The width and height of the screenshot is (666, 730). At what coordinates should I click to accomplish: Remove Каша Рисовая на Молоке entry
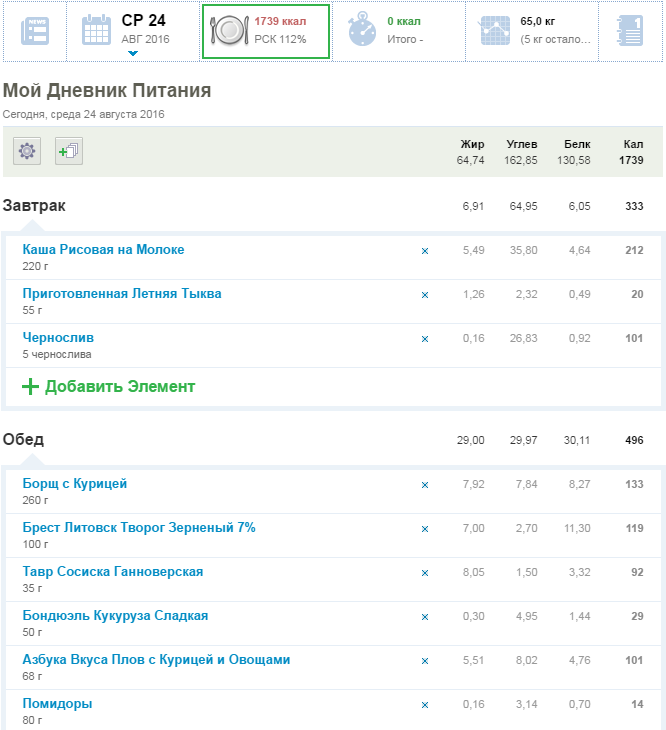pyautogui.click(x=425, y=251)
